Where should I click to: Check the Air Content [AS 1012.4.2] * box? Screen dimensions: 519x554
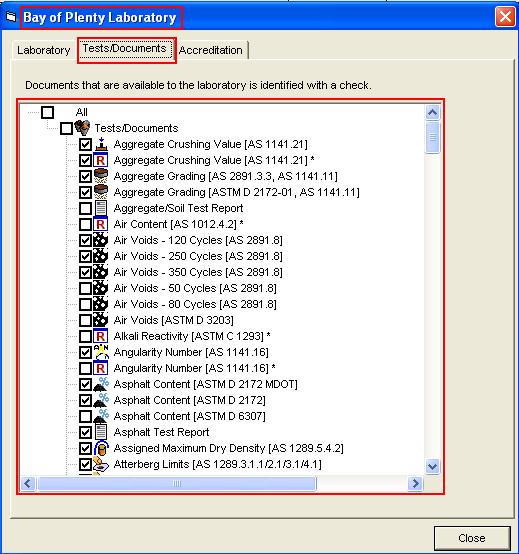(x=85, y=224)
